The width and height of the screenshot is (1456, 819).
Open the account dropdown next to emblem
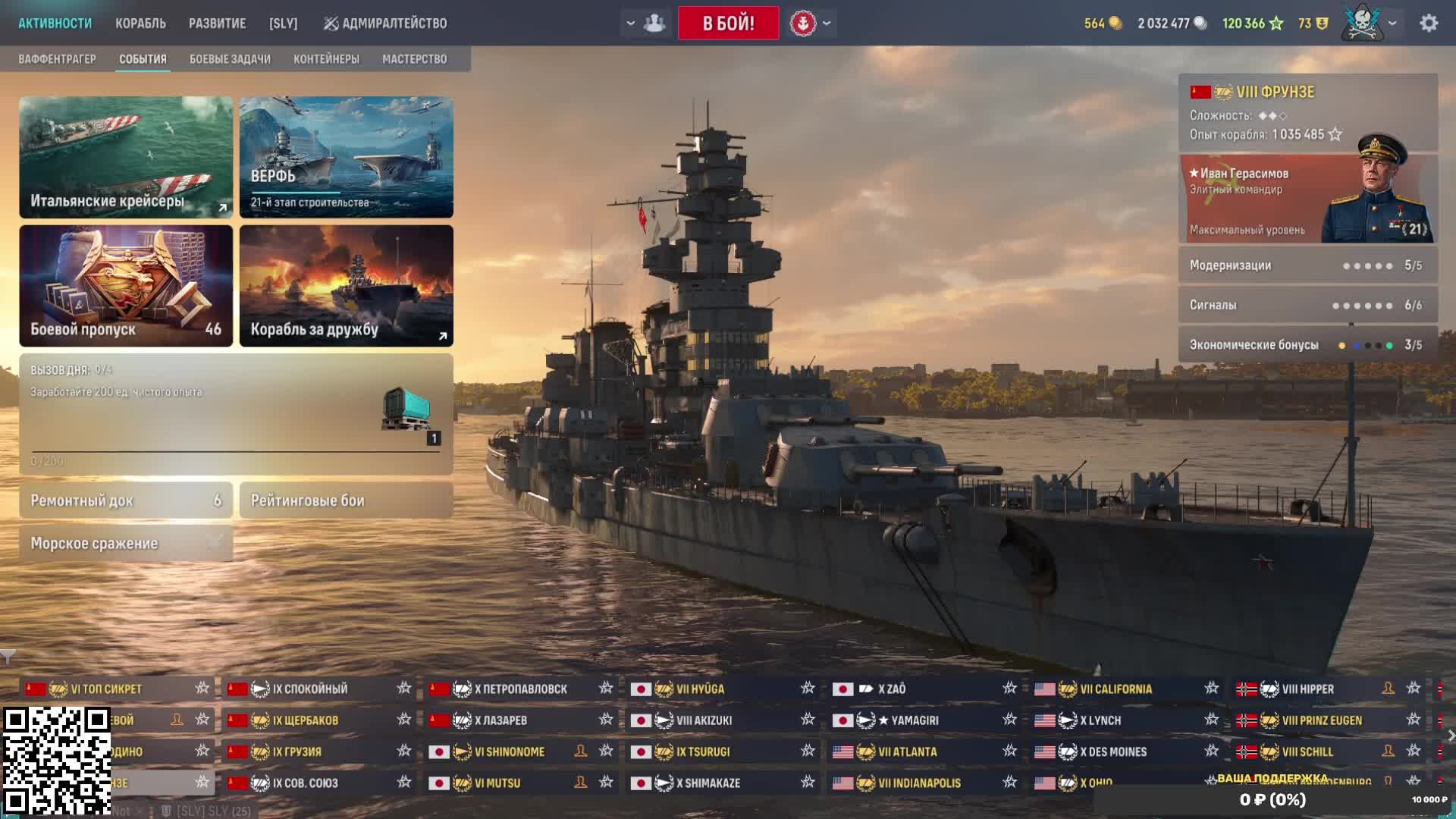[x=1392, y=24]
